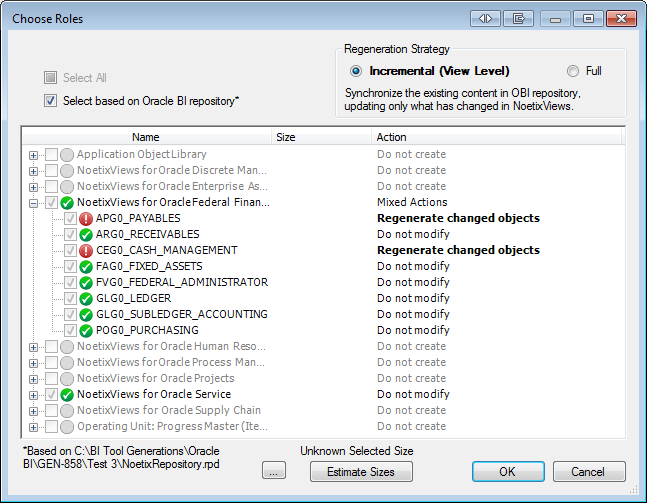Expand the Oracle Human Resources node
The height and width of the screenshot is (503, 647).
[x=33, y=347]
